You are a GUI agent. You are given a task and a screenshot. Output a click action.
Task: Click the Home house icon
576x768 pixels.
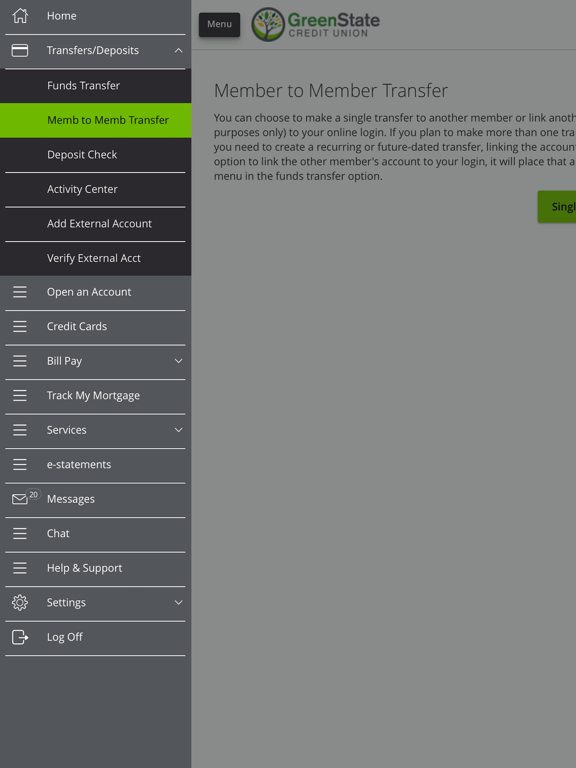click(20, 16)
